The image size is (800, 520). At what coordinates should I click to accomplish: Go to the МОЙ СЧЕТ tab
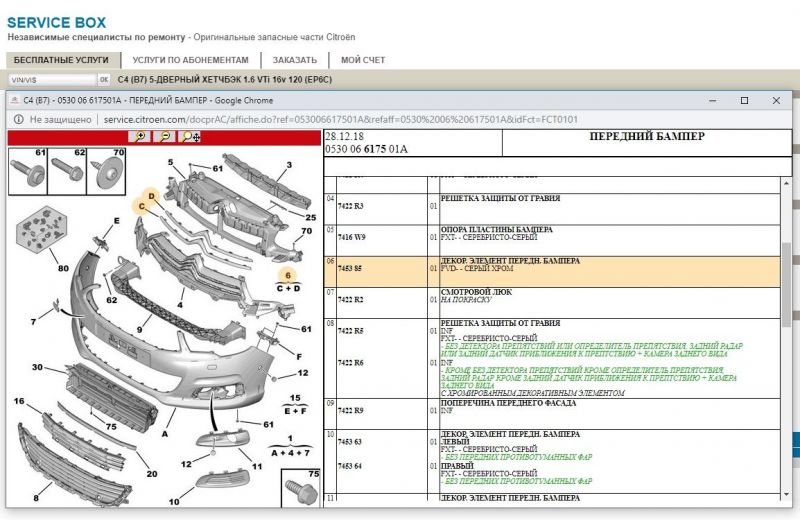point(362,60)
